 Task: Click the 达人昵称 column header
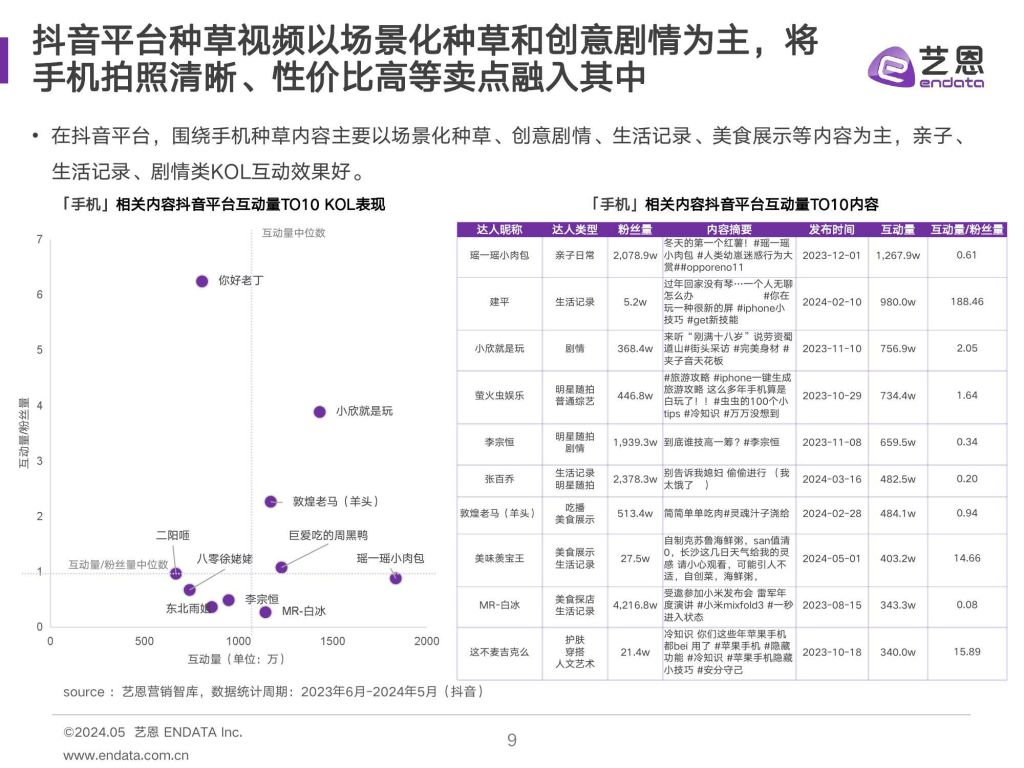[499, 229]
